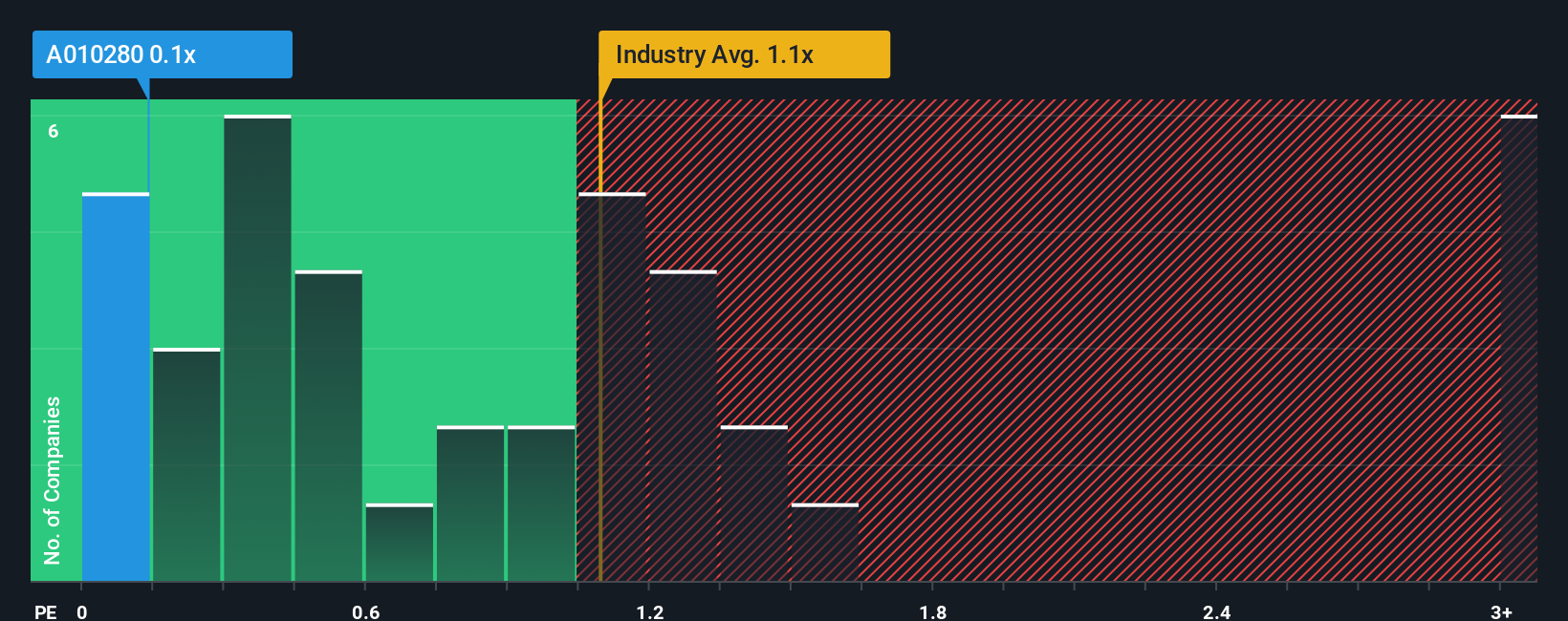Select the blue highlighted A010280 bar
This screenshot has width=1568, height=621.
116,387
